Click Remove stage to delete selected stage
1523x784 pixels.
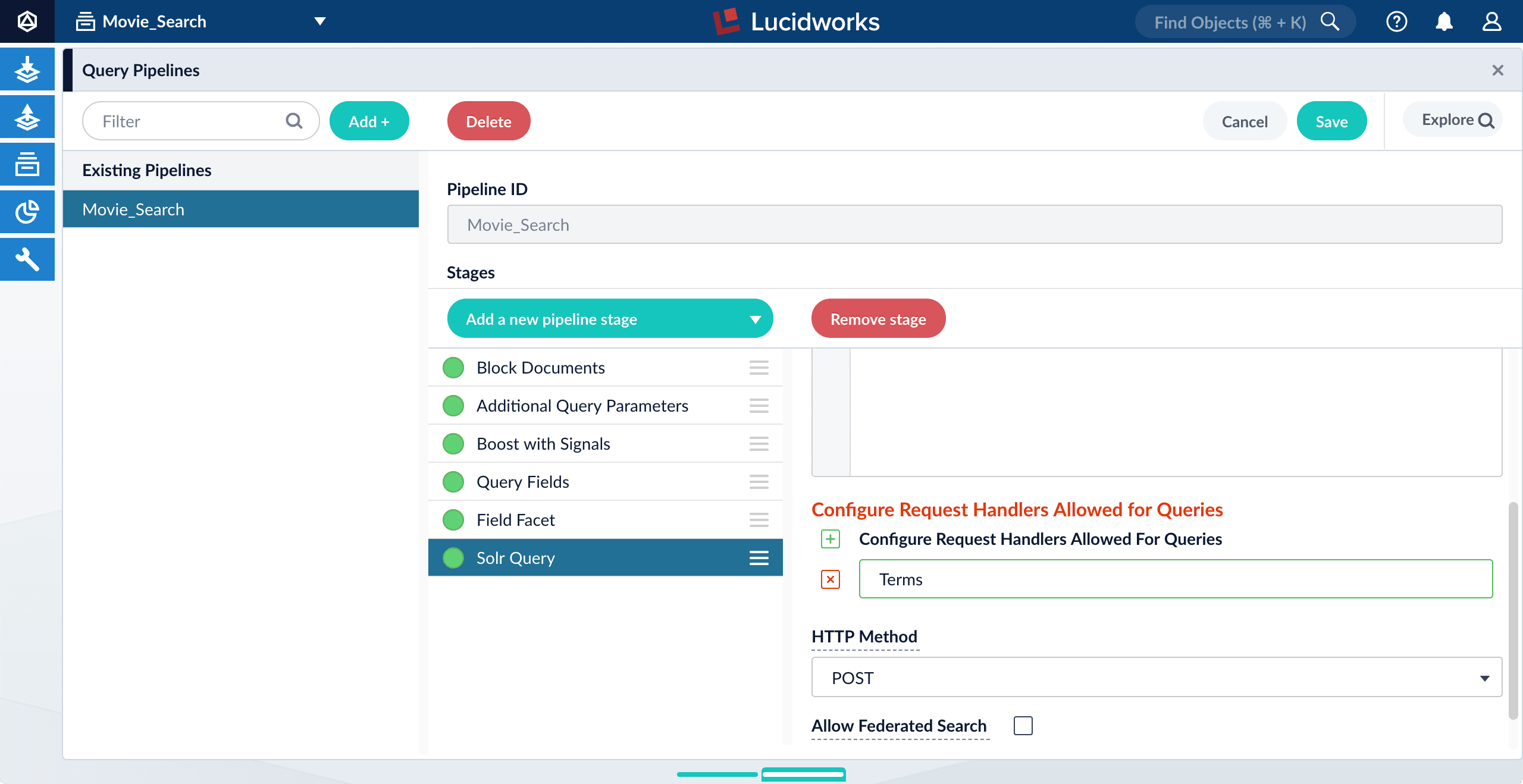(878, 318)
